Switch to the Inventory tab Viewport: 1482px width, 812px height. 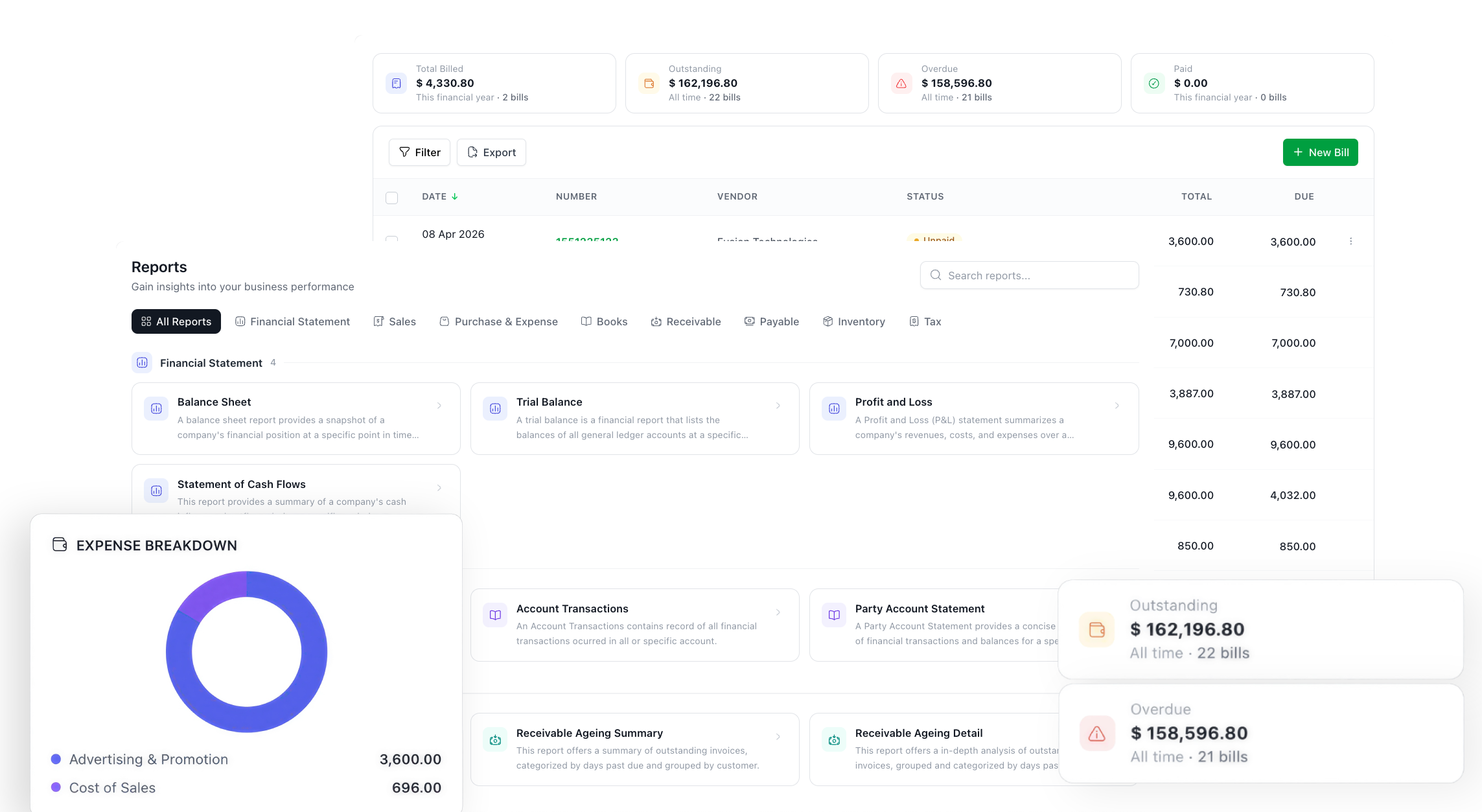854,321
